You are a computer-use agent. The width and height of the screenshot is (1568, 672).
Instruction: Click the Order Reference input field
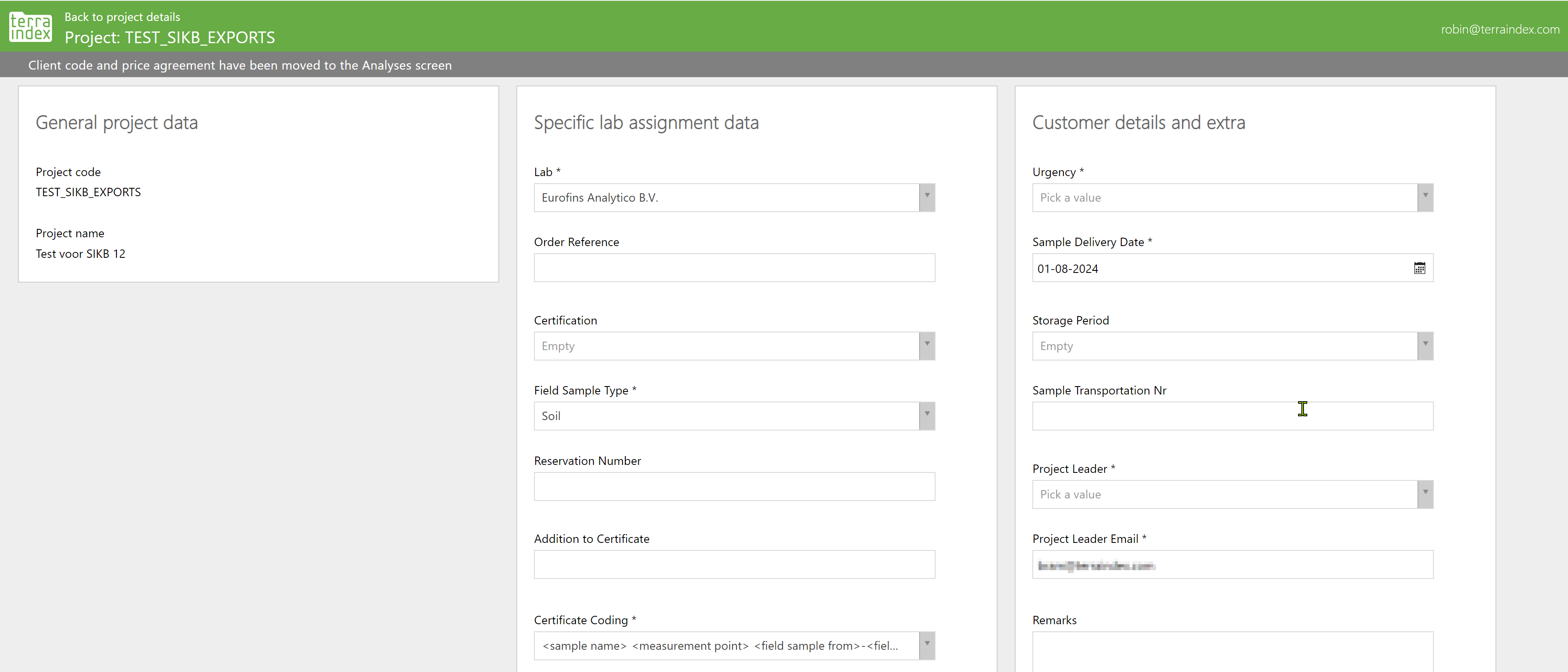point(733,268)
